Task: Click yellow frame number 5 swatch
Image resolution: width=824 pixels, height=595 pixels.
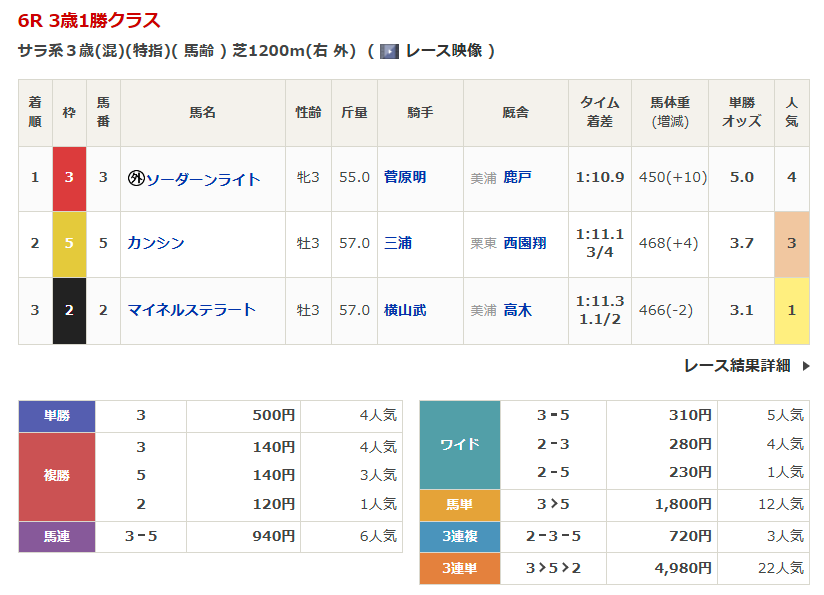Action: click(69, 244)
